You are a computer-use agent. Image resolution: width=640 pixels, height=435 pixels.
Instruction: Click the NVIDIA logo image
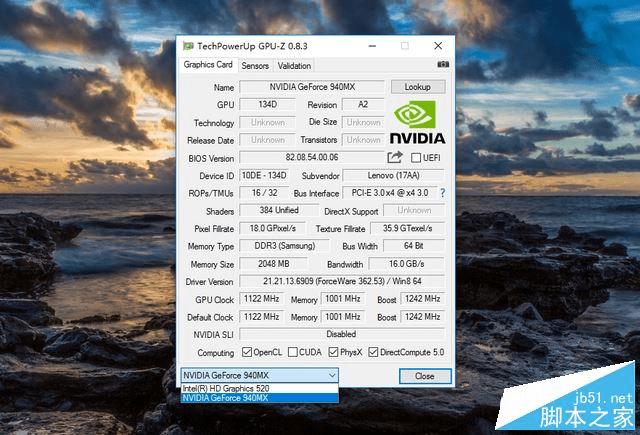(417, 122)
